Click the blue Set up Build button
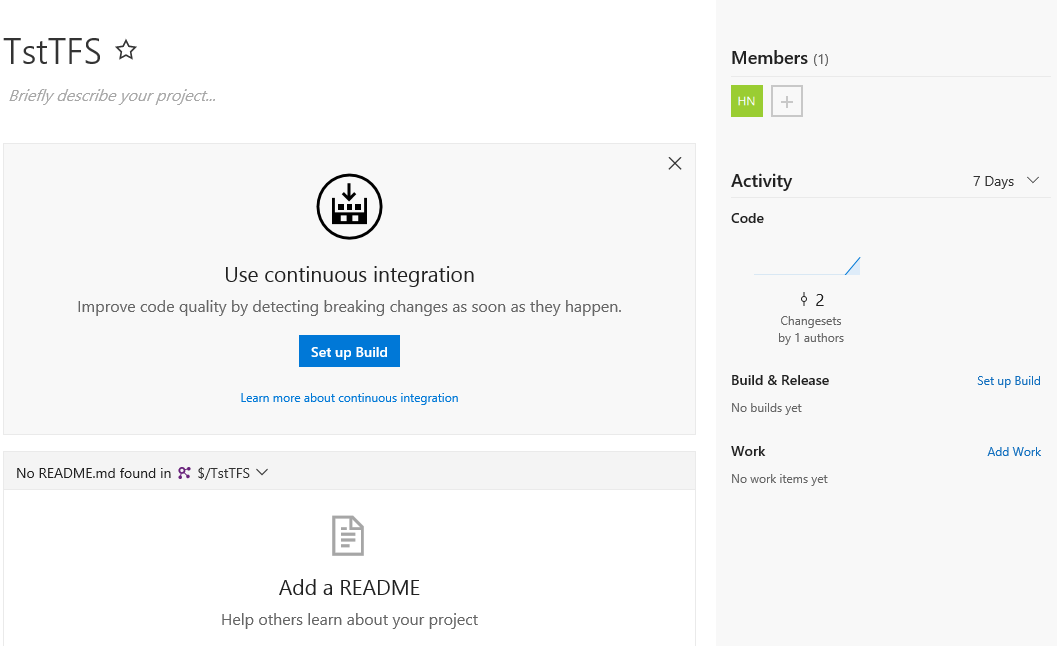This screenshot has width=1057, height=646. pos(349,351)
